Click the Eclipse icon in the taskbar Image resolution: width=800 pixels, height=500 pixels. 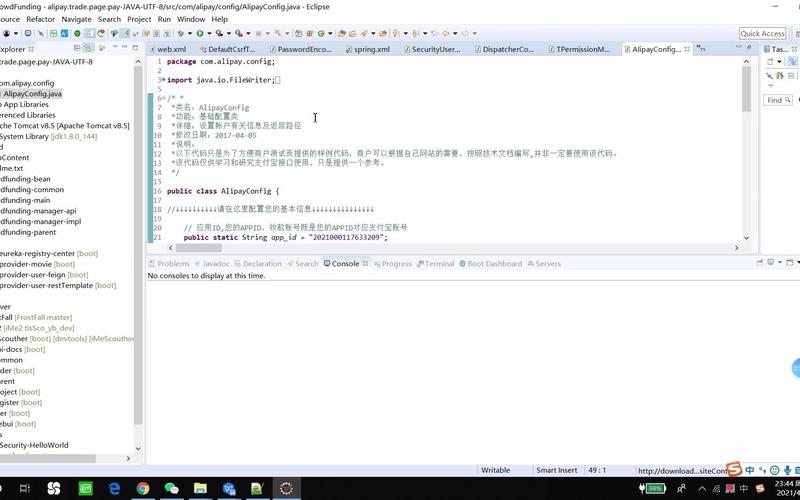[286, 489]
